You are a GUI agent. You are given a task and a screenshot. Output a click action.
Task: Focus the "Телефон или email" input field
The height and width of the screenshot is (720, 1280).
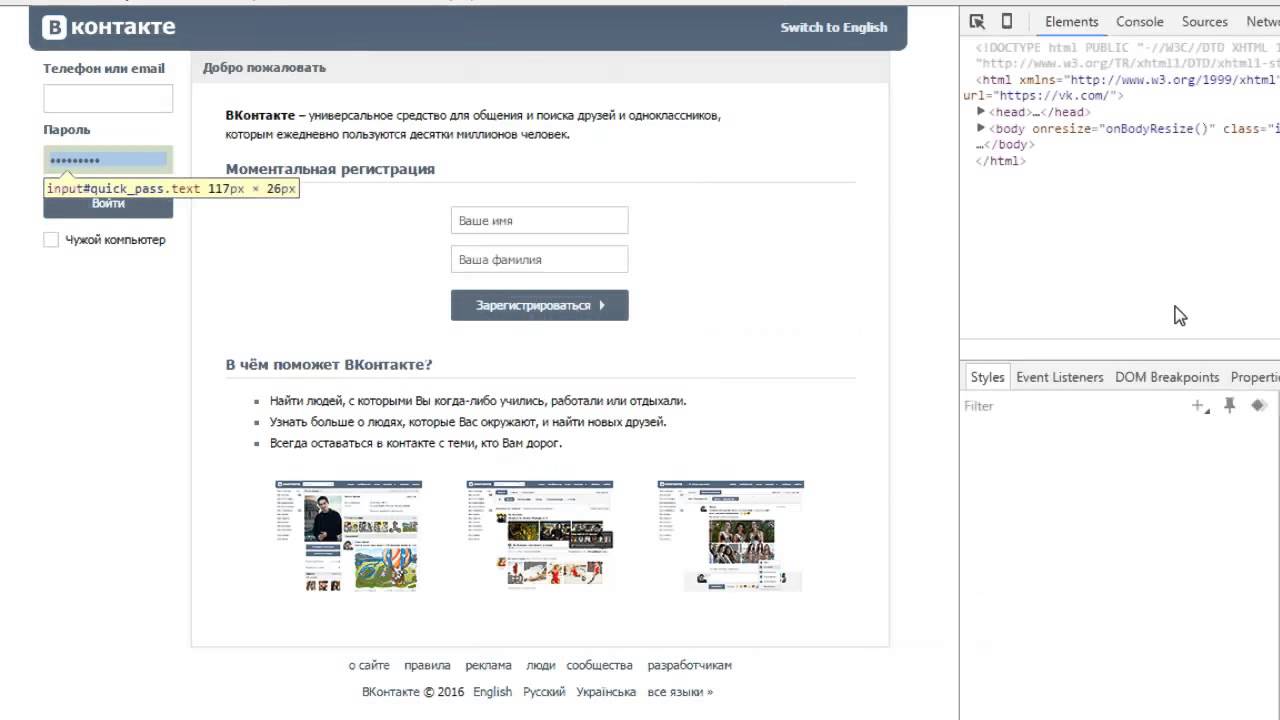[108, 98]
